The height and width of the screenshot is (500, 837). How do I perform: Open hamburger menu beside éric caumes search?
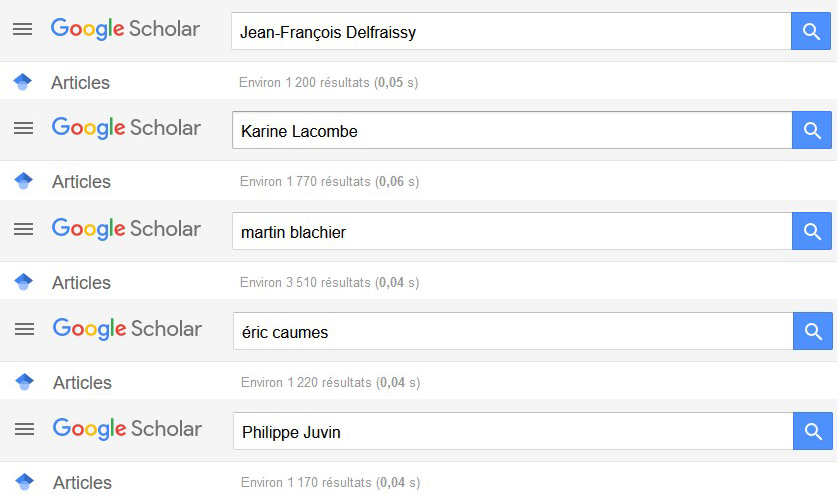(25, 329)
